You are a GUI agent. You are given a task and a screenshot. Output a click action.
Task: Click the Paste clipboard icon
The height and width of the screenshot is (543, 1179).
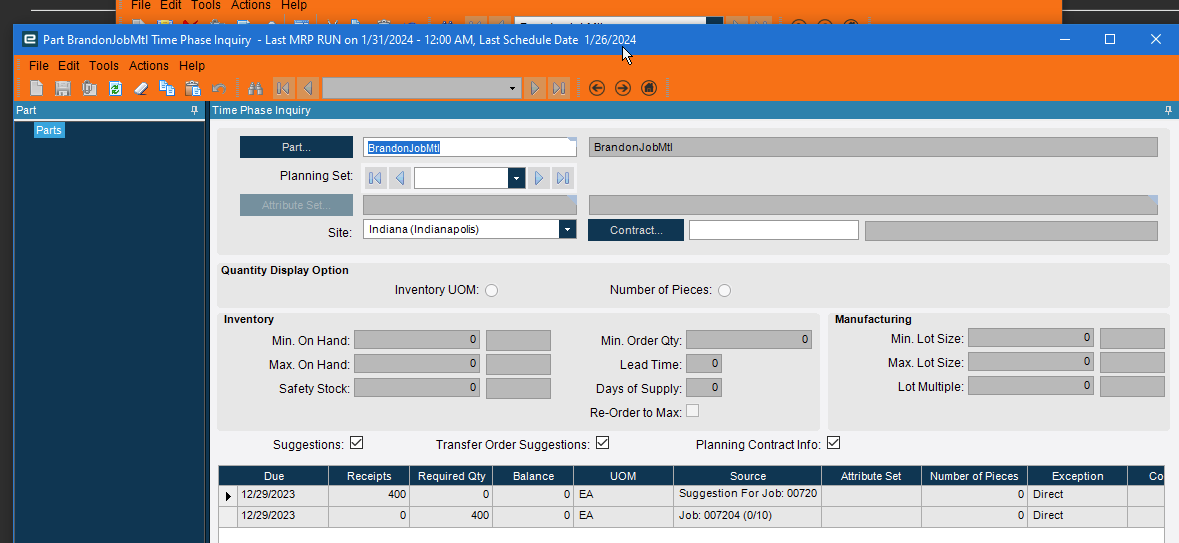(x=193, y=88)
